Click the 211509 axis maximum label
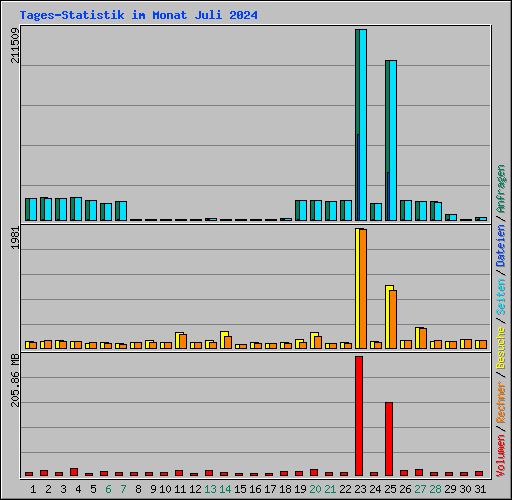 click(x=15, y=45)
